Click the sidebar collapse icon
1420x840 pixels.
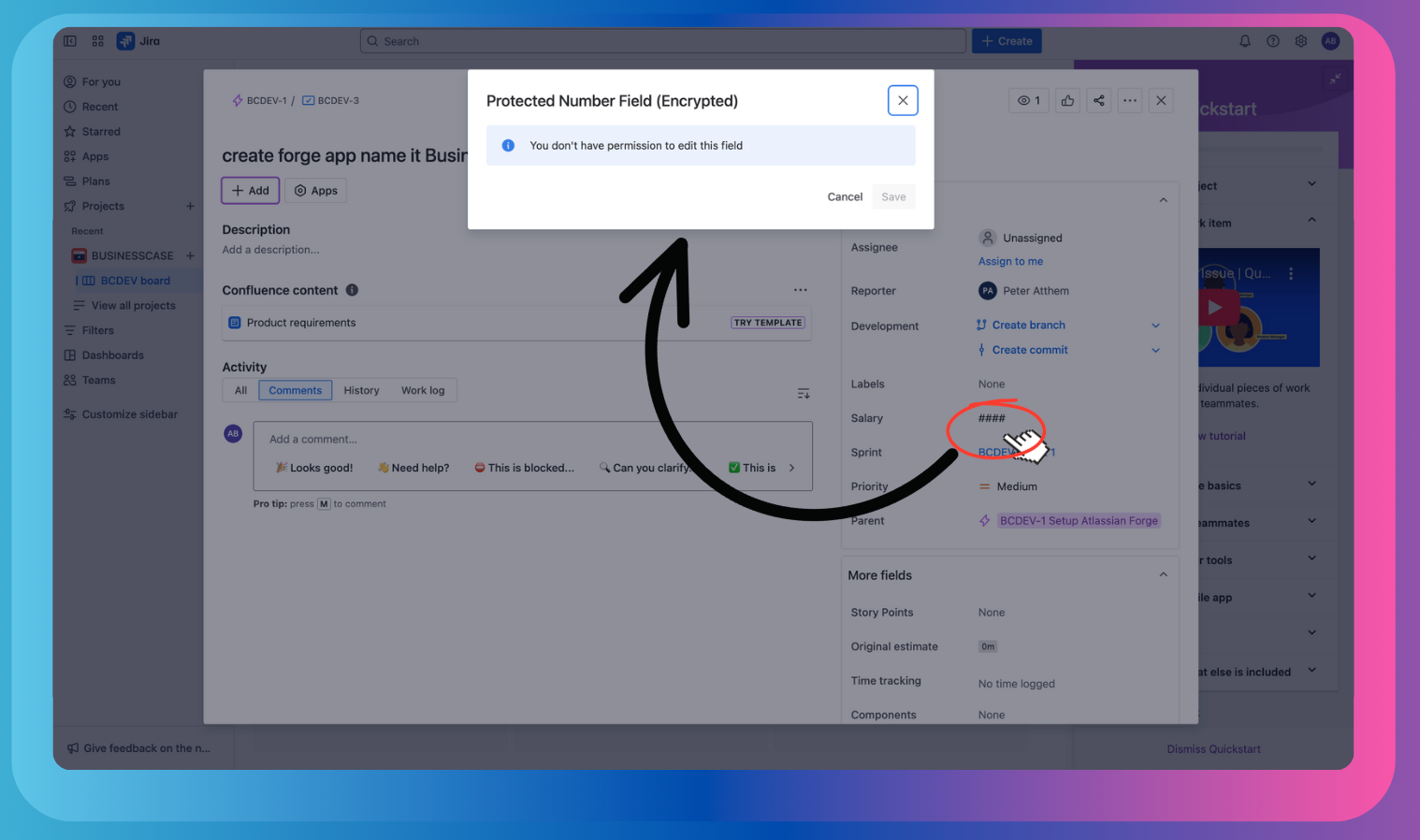70,41
